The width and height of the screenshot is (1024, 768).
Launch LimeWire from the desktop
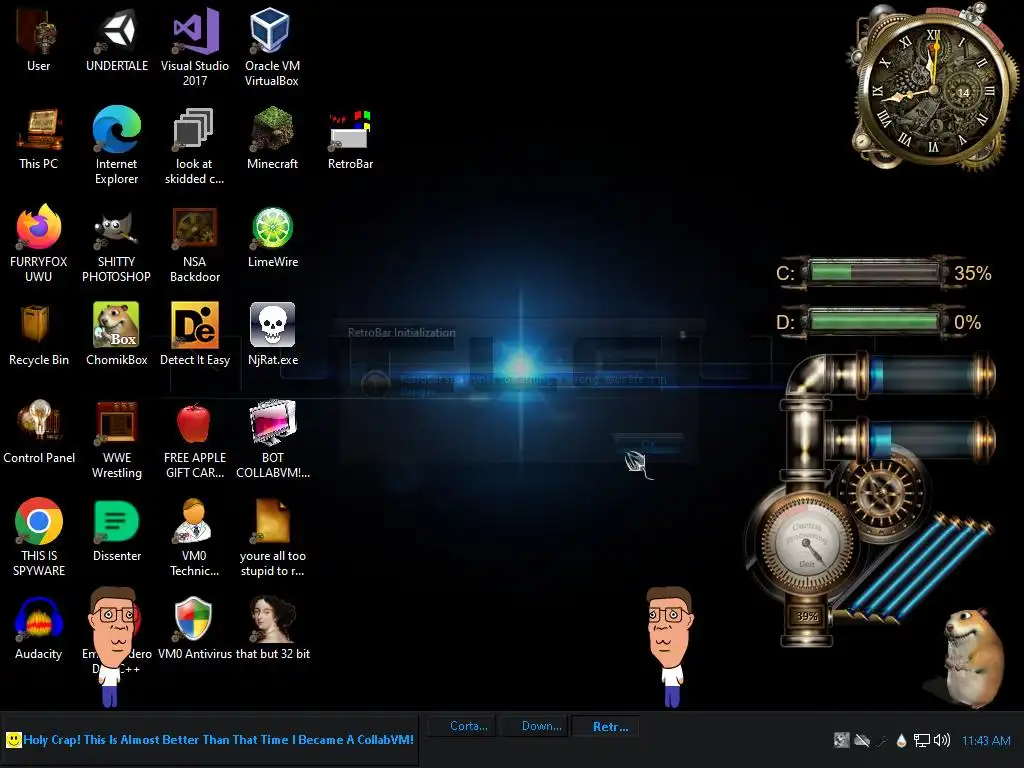(272, 236)
